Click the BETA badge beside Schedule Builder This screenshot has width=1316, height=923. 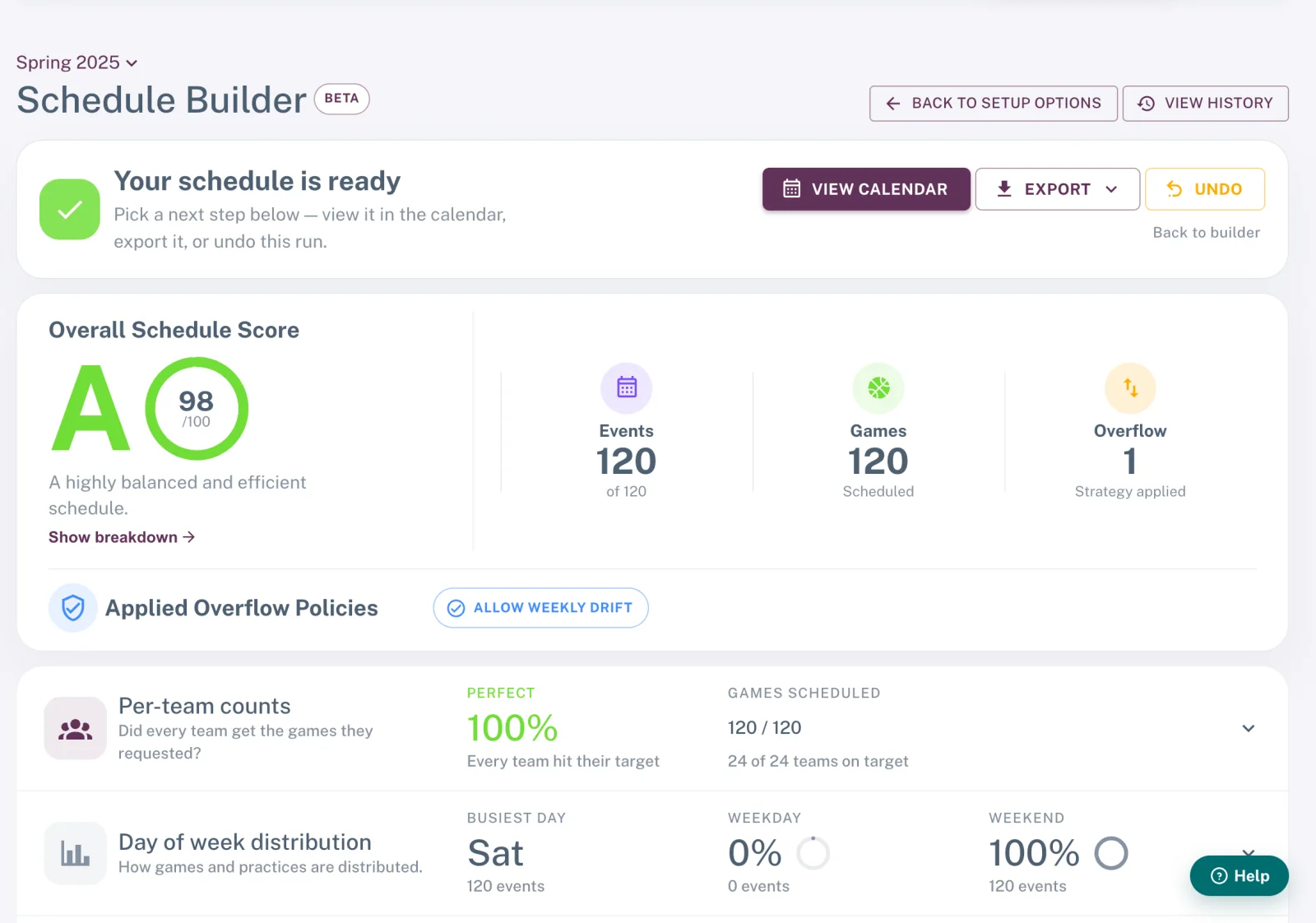point(341,99)
